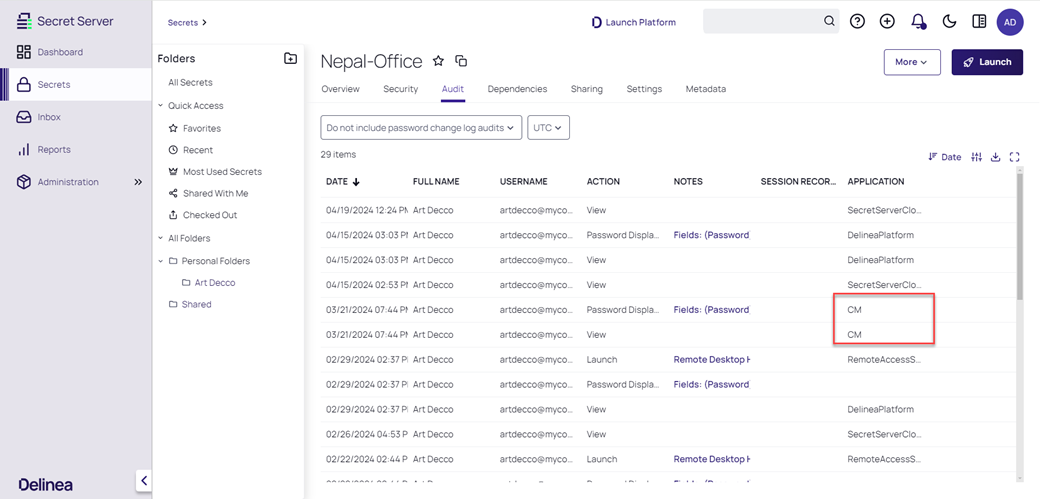Viewport: 1040px width, 499px height.
Task: Click the plus create icon in header
Action: point(887,21)
